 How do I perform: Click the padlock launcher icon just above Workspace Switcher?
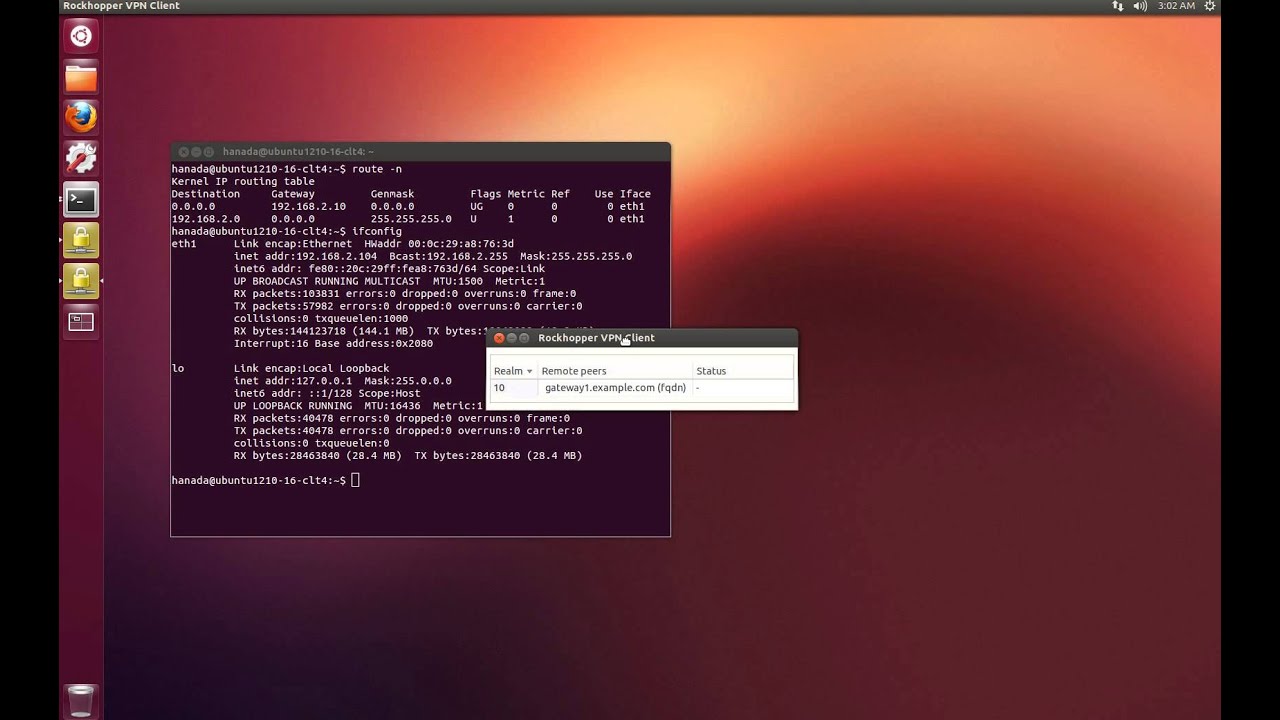point(81,281)
